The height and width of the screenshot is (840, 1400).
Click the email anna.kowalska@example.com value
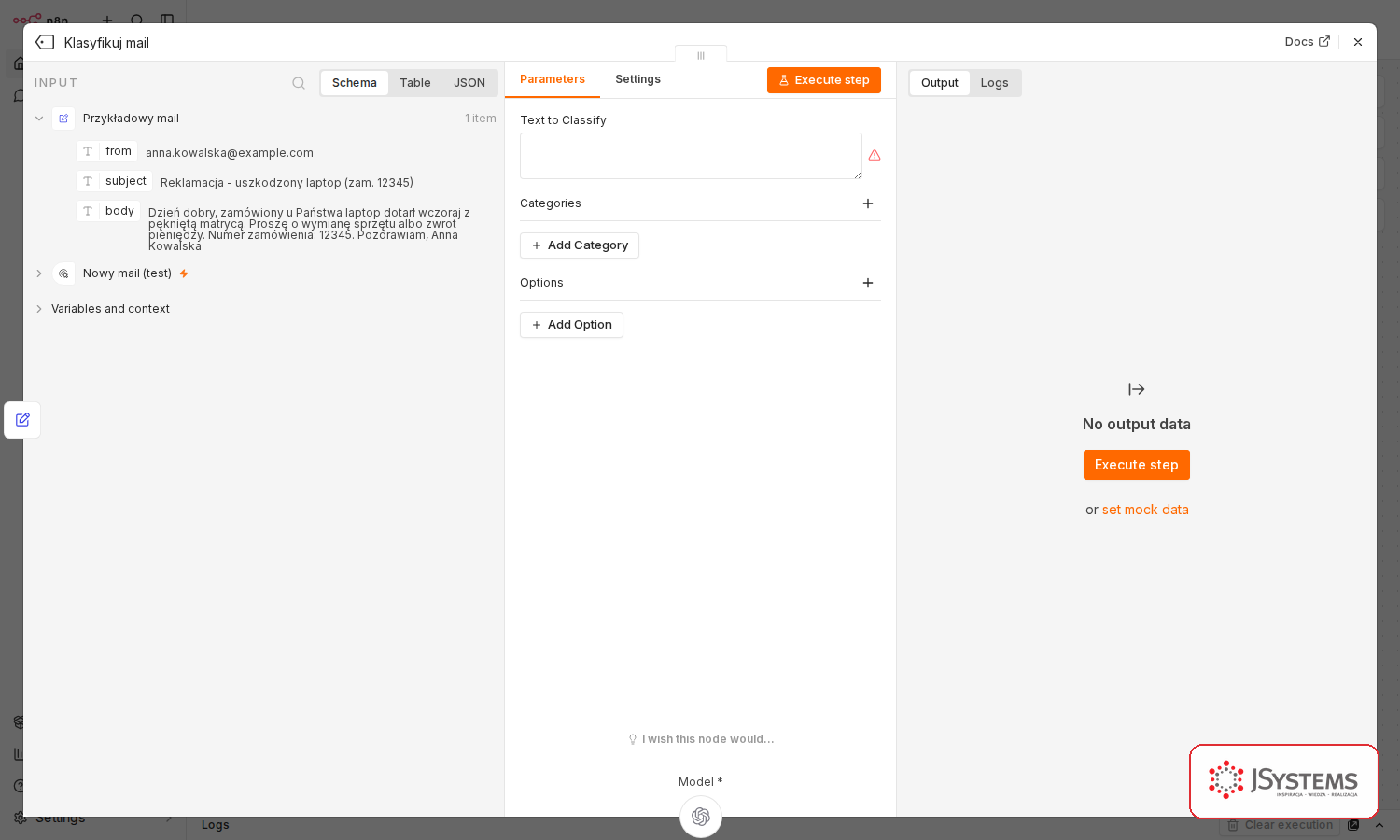coord(230,153)
